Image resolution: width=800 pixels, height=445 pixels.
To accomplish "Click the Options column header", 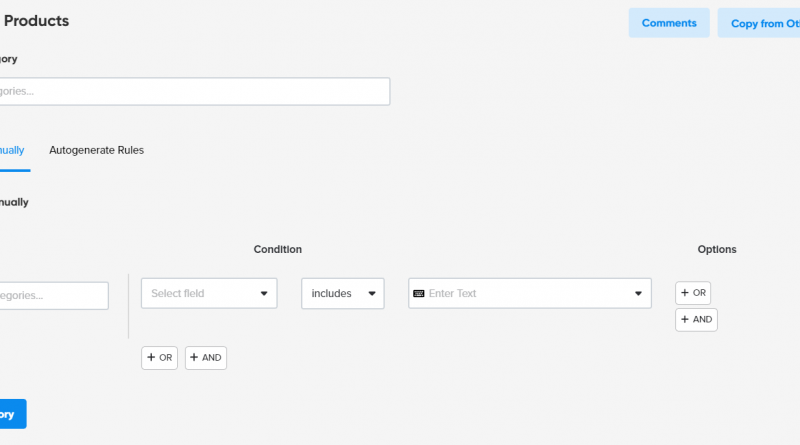I will [717, 249].
